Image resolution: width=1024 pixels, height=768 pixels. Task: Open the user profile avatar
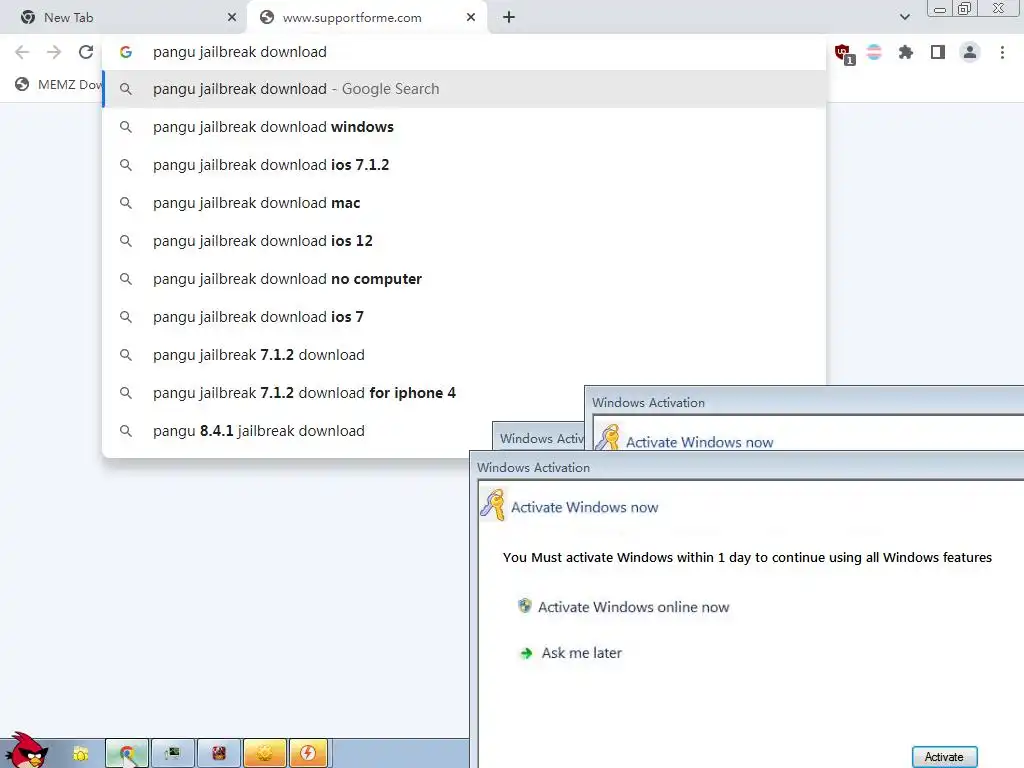[970, 52]
